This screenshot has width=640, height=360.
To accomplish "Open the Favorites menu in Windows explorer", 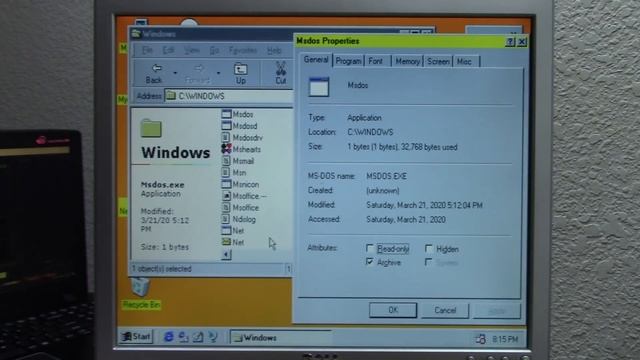I will tap(243, 50).
